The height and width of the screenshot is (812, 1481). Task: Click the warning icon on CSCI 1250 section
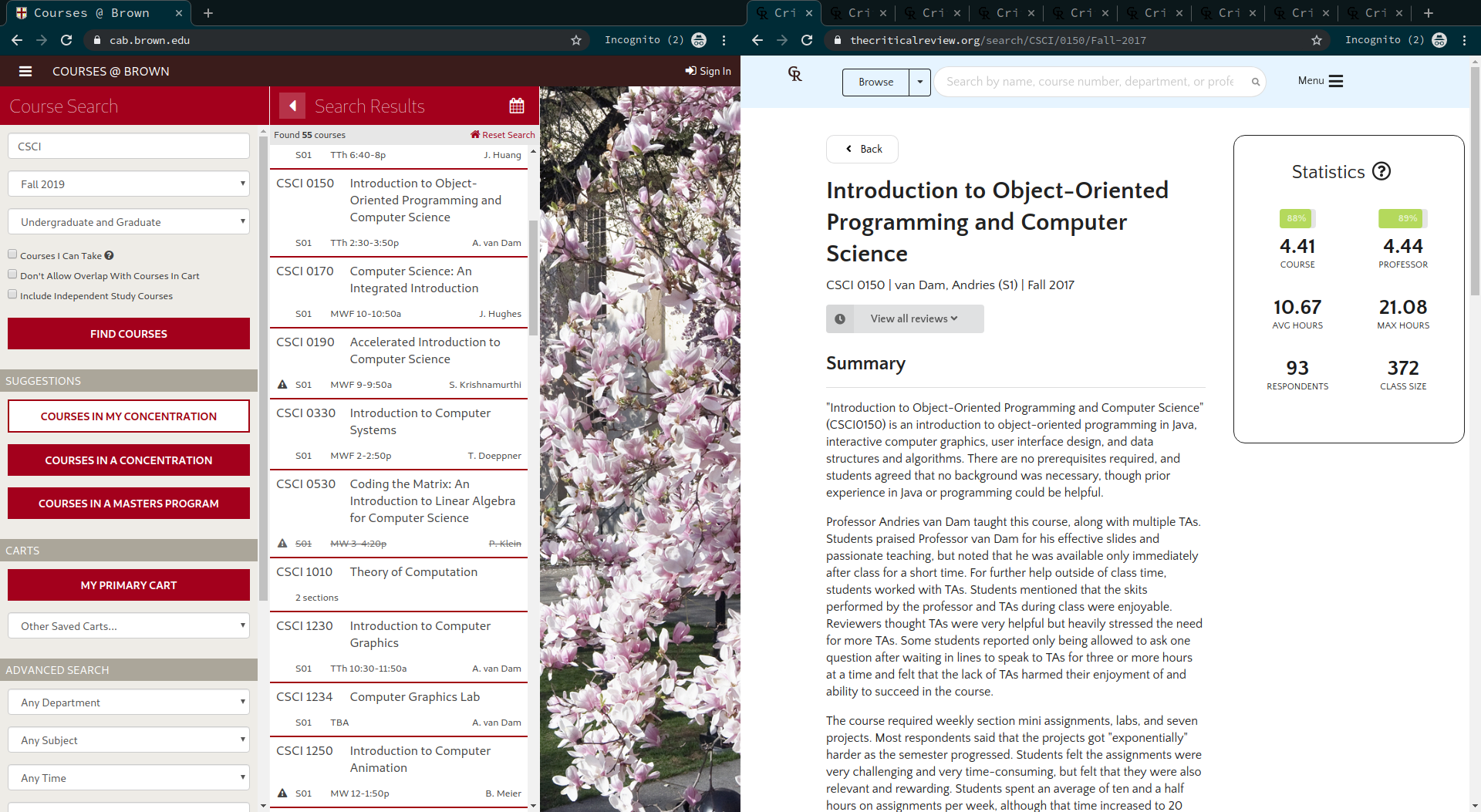point(282,793)
